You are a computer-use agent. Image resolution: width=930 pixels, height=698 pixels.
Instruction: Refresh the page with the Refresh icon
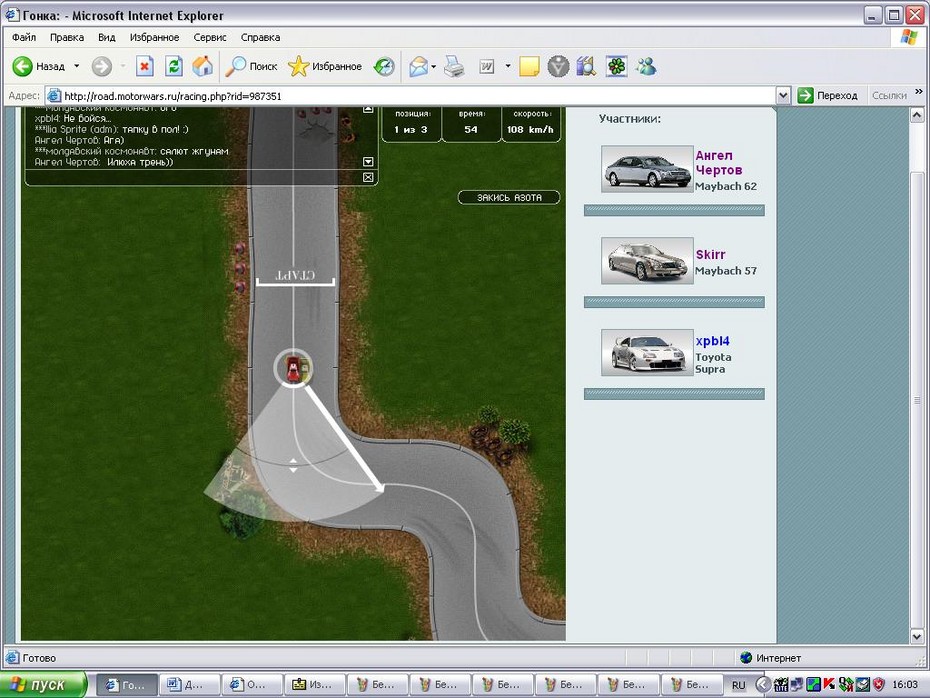coord(174,67)
